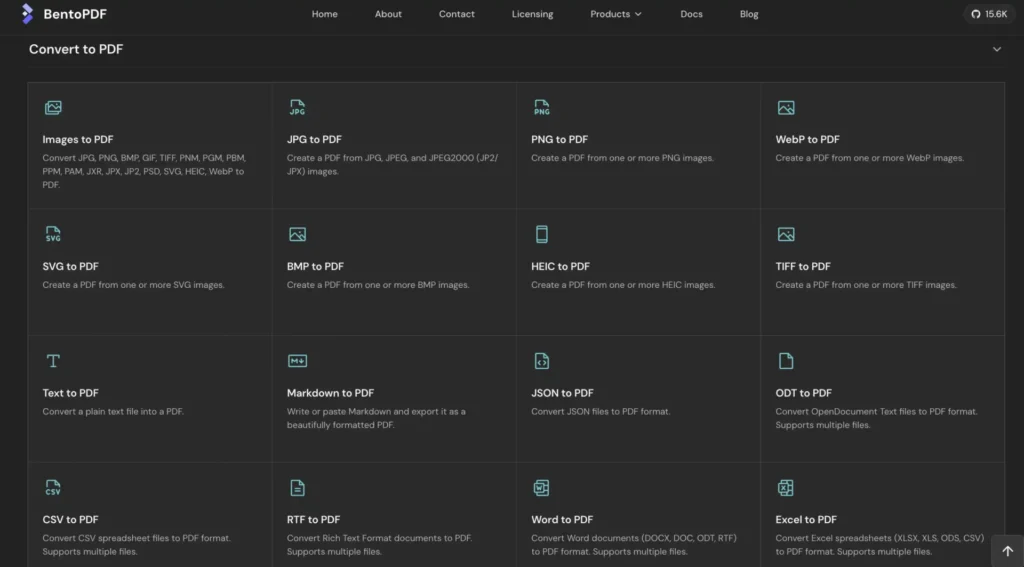Click 'Create a PDF from one or more BMP images.'
This screenshot has width=1024, height=567.
378,285
